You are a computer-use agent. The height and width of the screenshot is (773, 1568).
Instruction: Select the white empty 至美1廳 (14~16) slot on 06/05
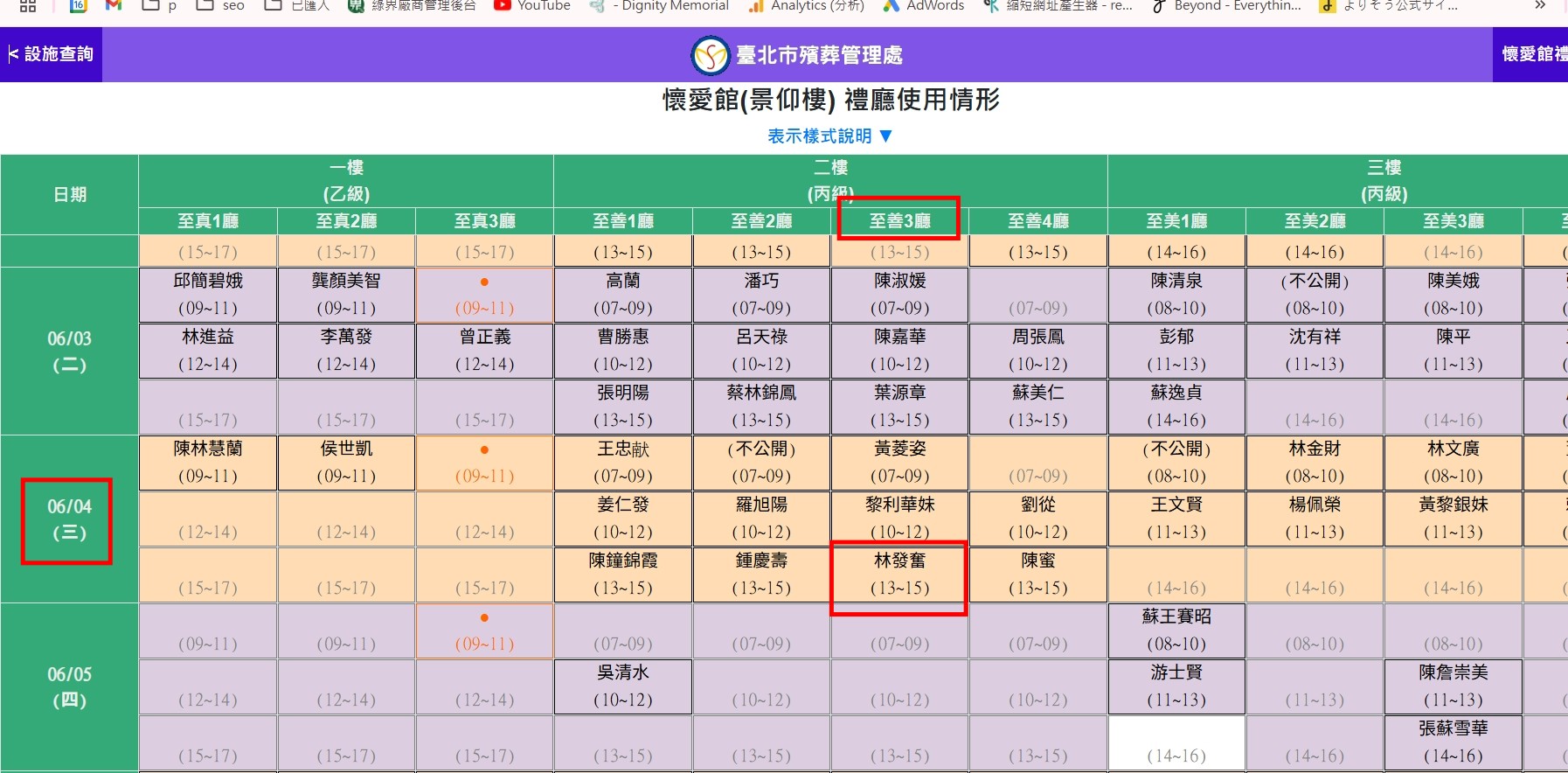pos(1176,742)
